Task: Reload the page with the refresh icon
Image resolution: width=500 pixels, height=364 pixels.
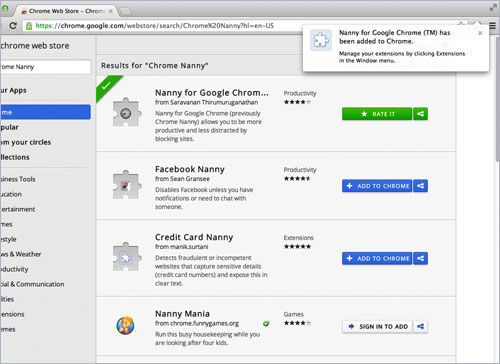Action: point(13,26)
